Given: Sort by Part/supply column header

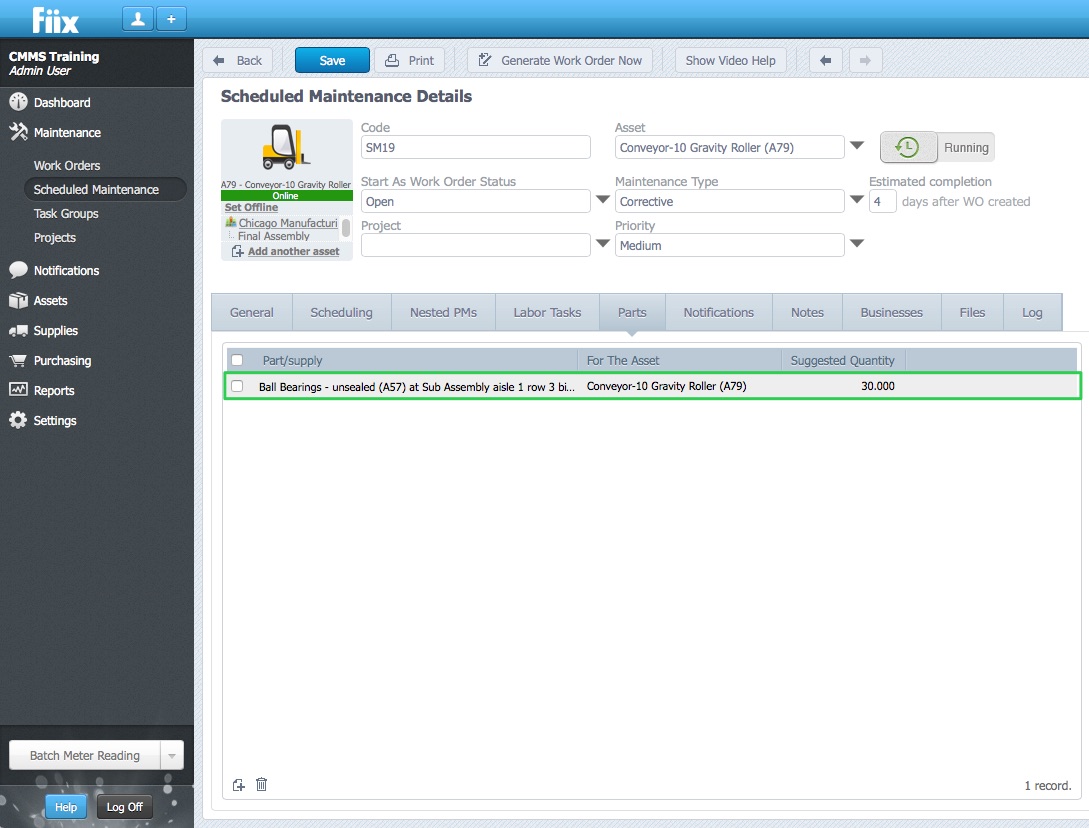Looking at the screenshot, I should (x=292, y=361).
